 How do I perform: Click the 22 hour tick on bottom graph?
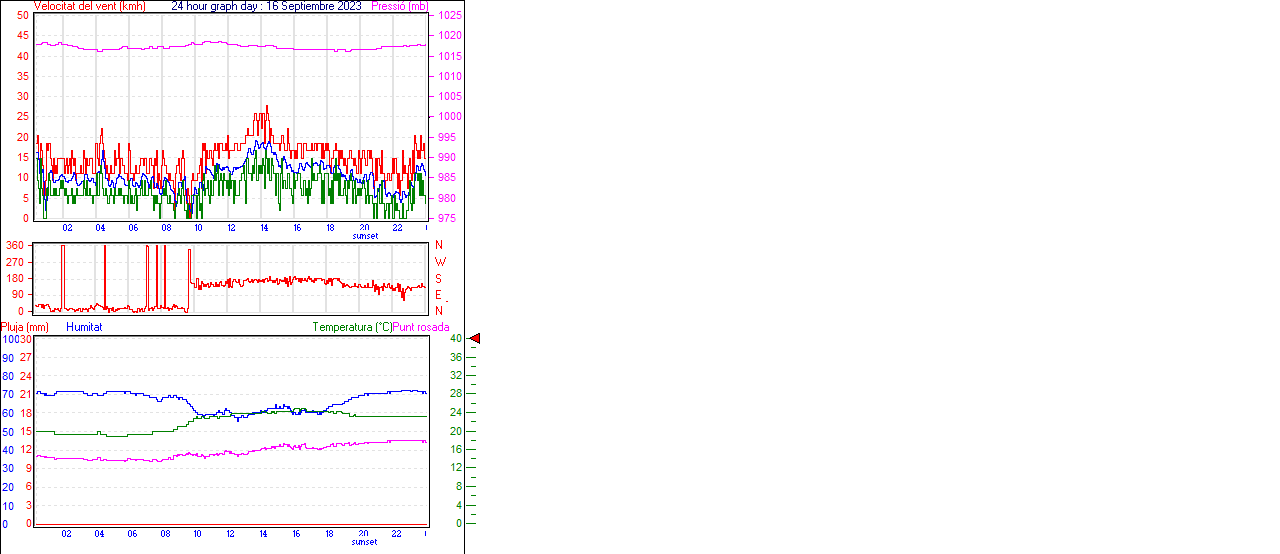pyautogui.click(x=397, y=533)
